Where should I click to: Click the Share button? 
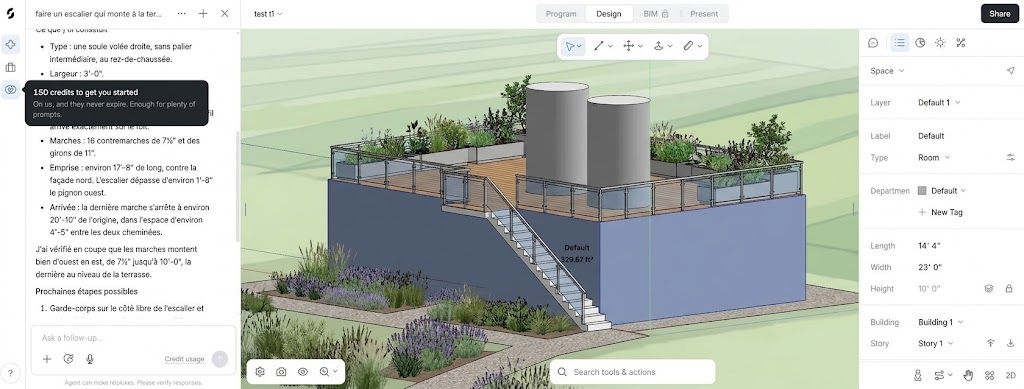click(x=999, y=14)
